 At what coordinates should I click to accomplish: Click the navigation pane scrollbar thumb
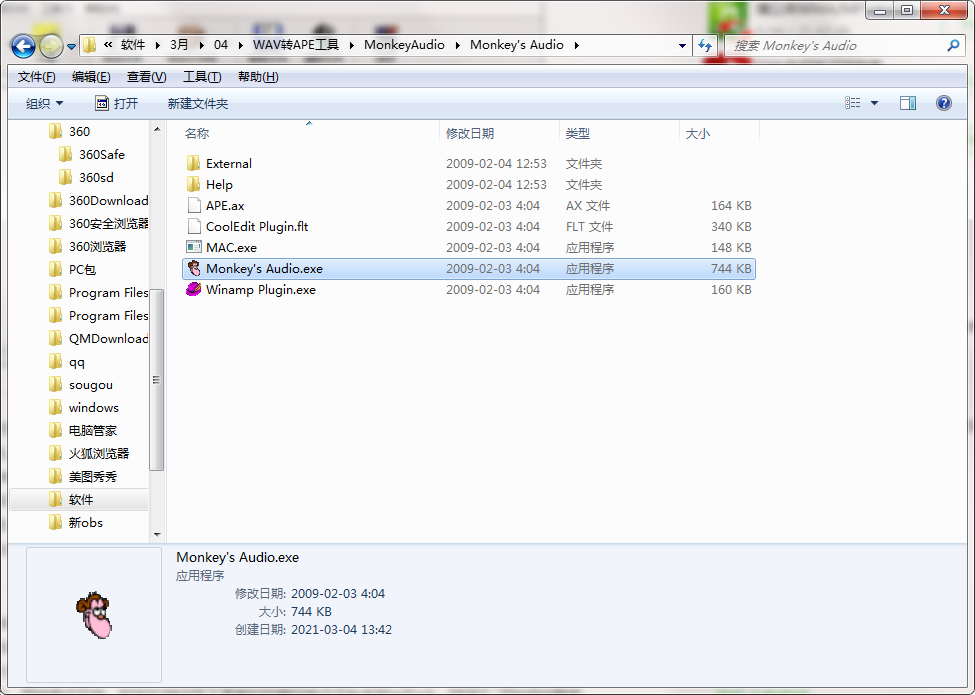pyautogui.click(x=157, y=380)
